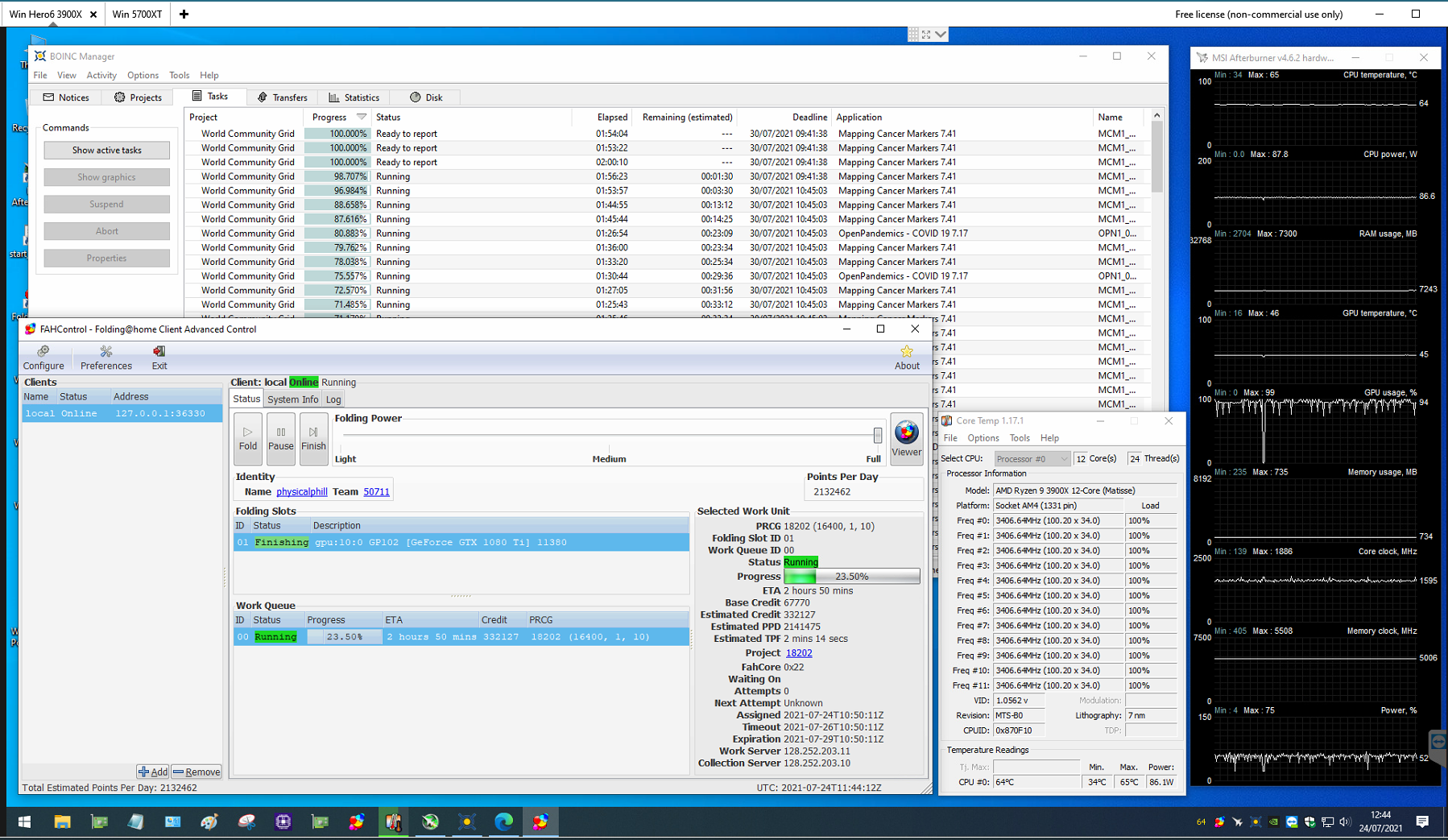Image resolution: width=1448 pixels, height=840 pixels.
Task: Pause folding with the Pause button
Action: click(280, 439)
